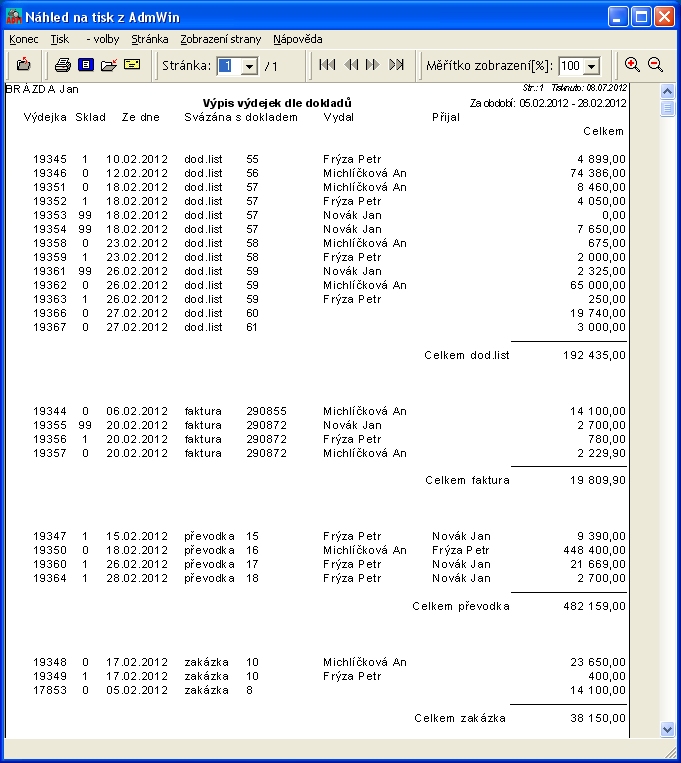Click the 'Celkem' column header

[604, 131]
